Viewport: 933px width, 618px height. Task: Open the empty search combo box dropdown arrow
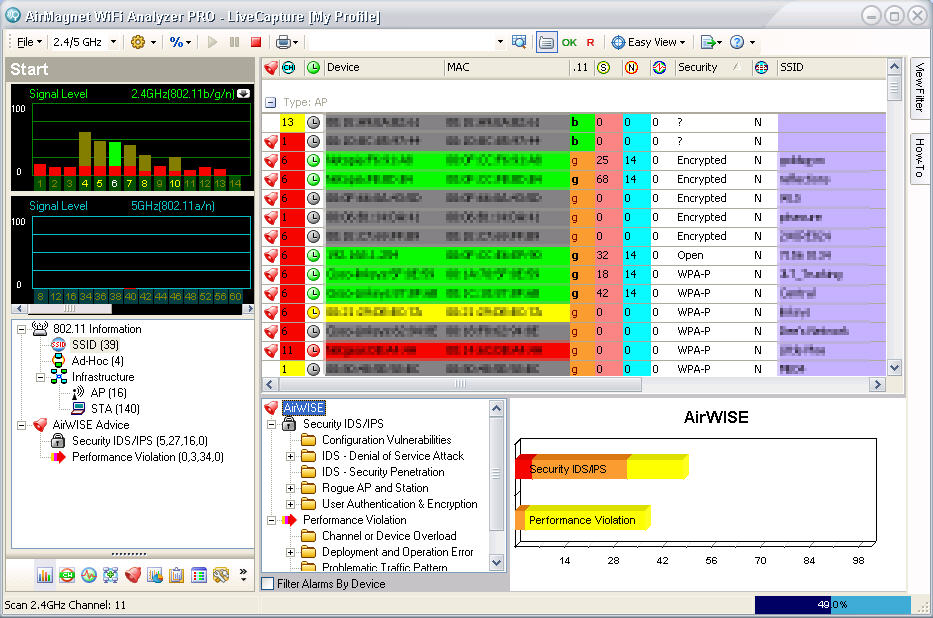pyautogui.click(x=500, y=42)
